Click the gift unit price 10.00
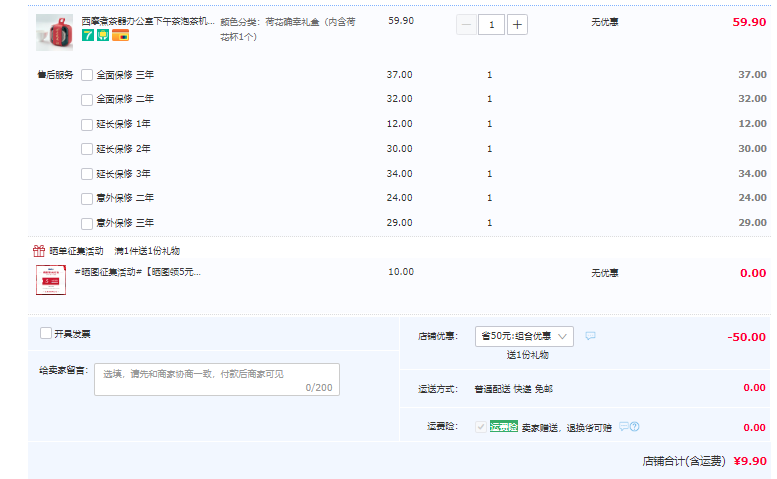 click(x=401, y=272)
